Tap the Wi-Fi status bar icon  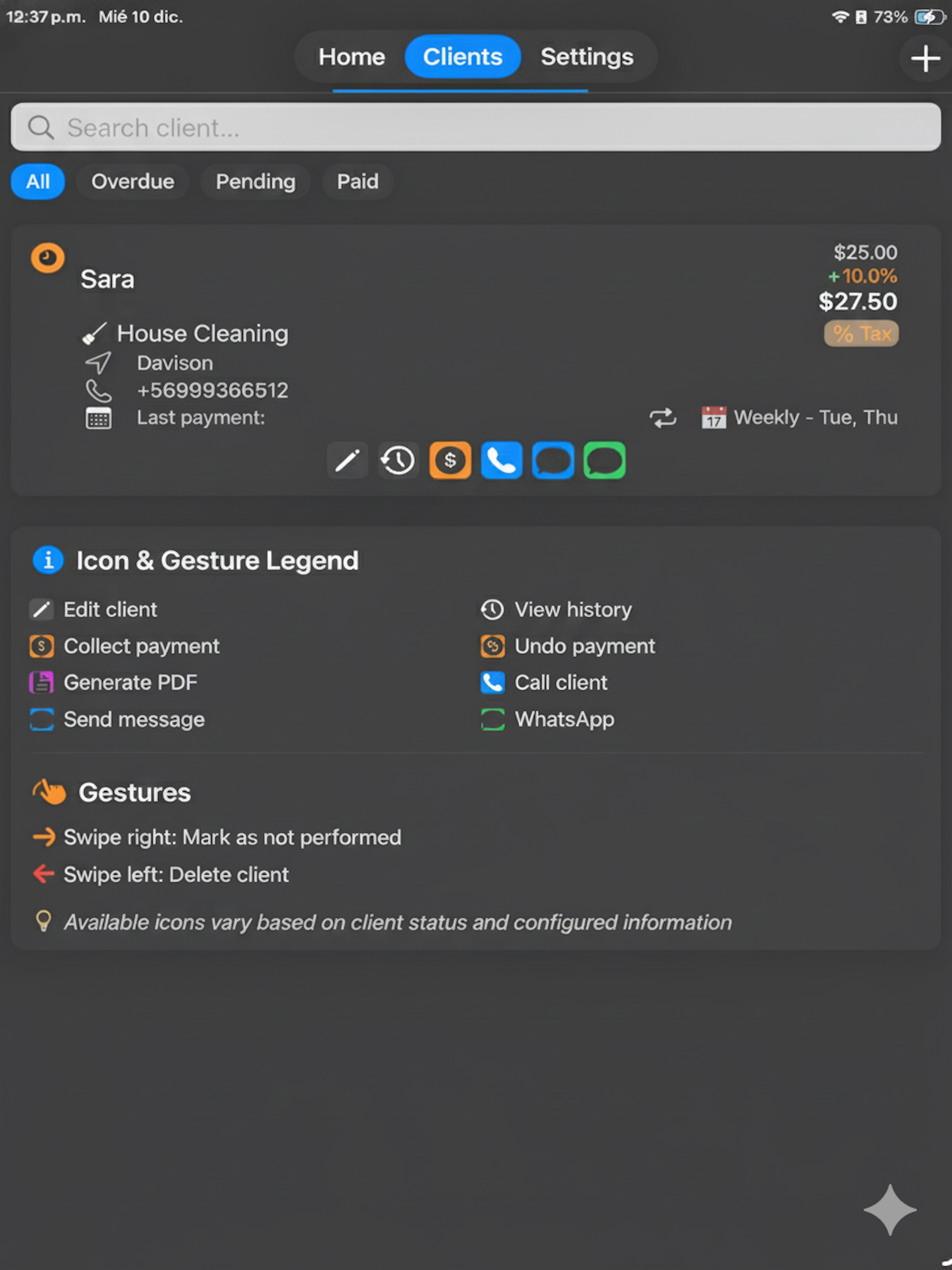click(x=840, y=17)
